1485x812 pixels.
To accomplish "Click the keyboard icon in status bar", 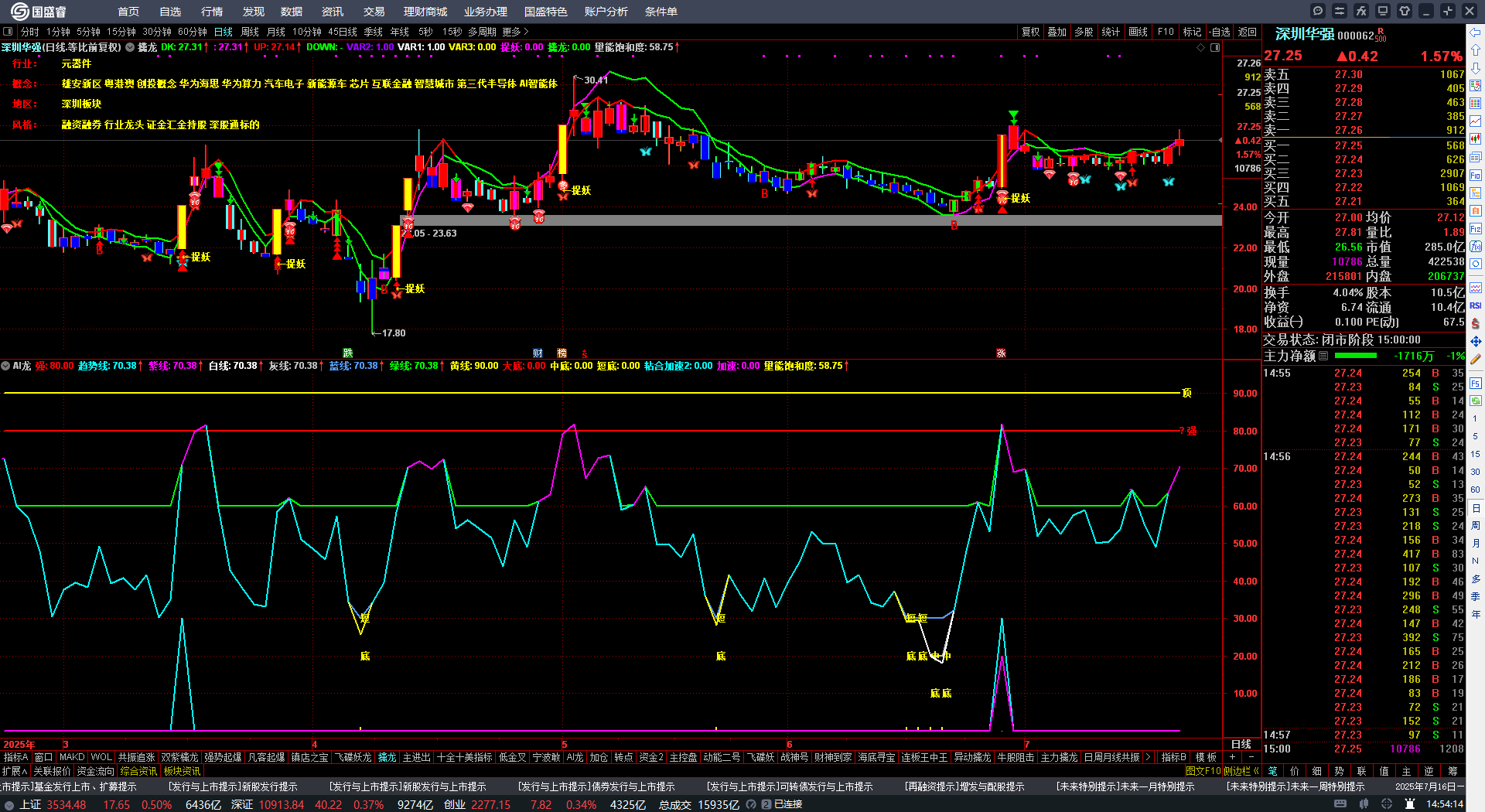I will point(1340,804).
